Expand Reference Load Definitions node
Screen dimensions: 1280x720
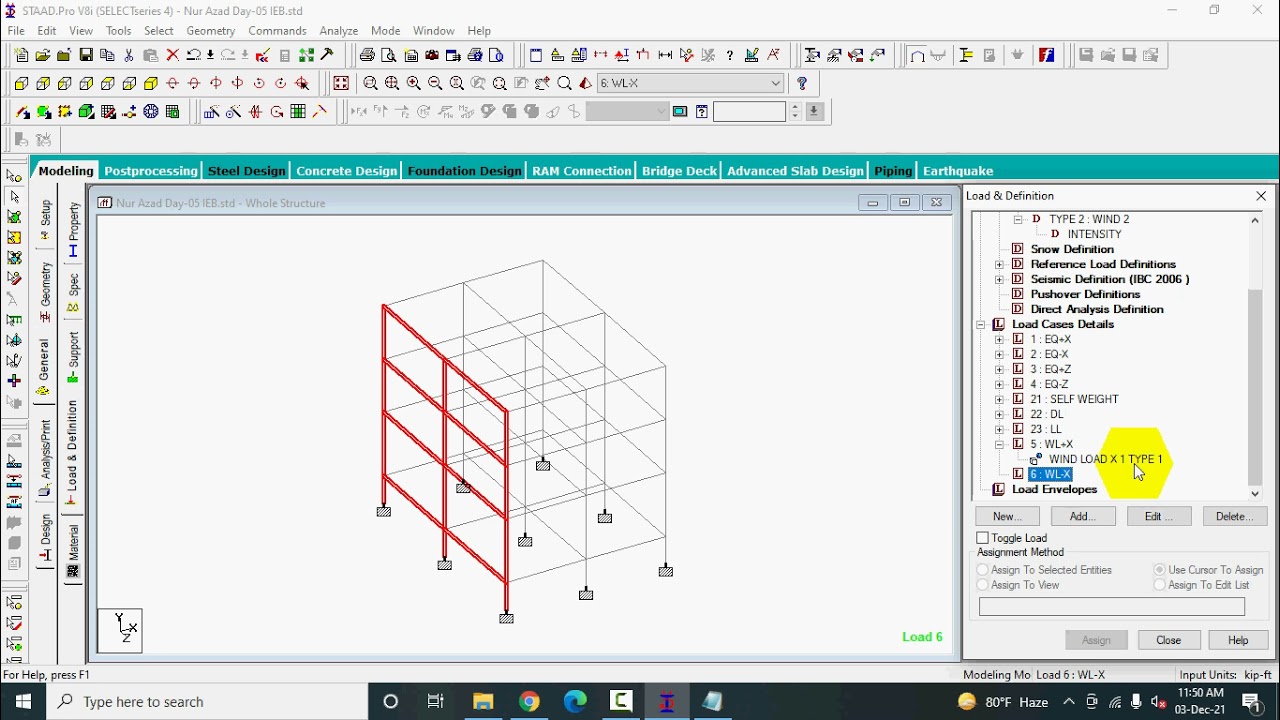(999, 264)
